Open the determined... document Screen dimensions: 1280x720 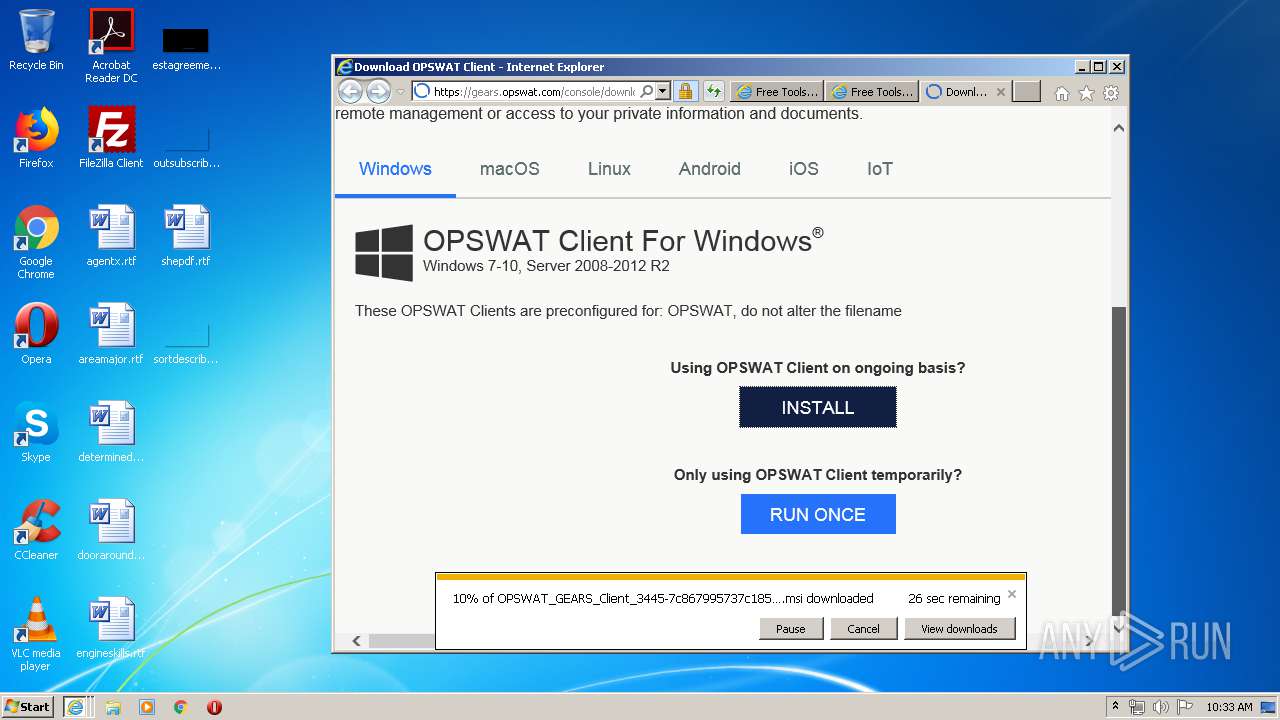pyautogui.click(x=111, y=432)
